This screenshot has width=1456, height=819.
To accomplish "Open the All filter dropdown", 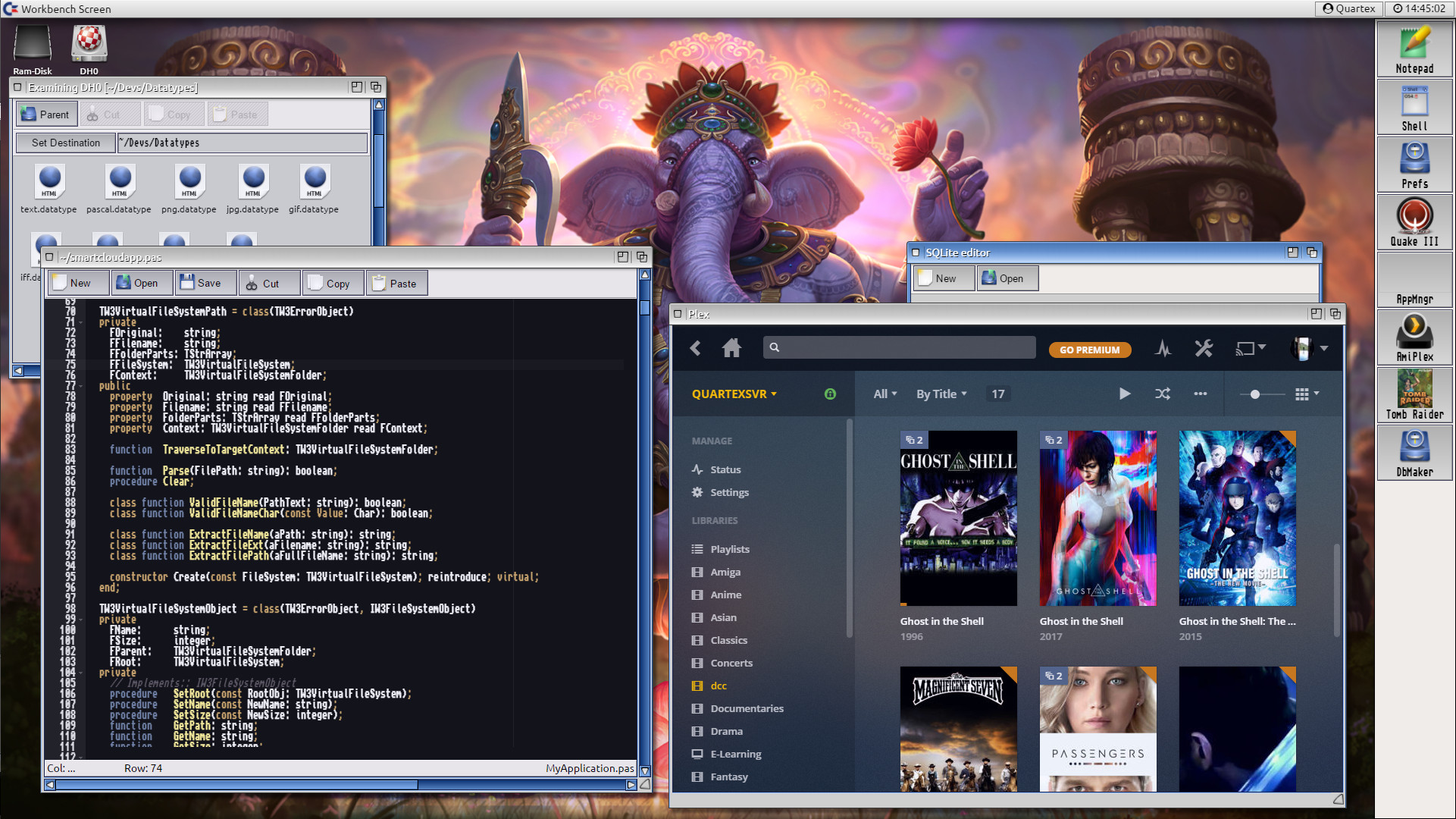I will (885, 394).
